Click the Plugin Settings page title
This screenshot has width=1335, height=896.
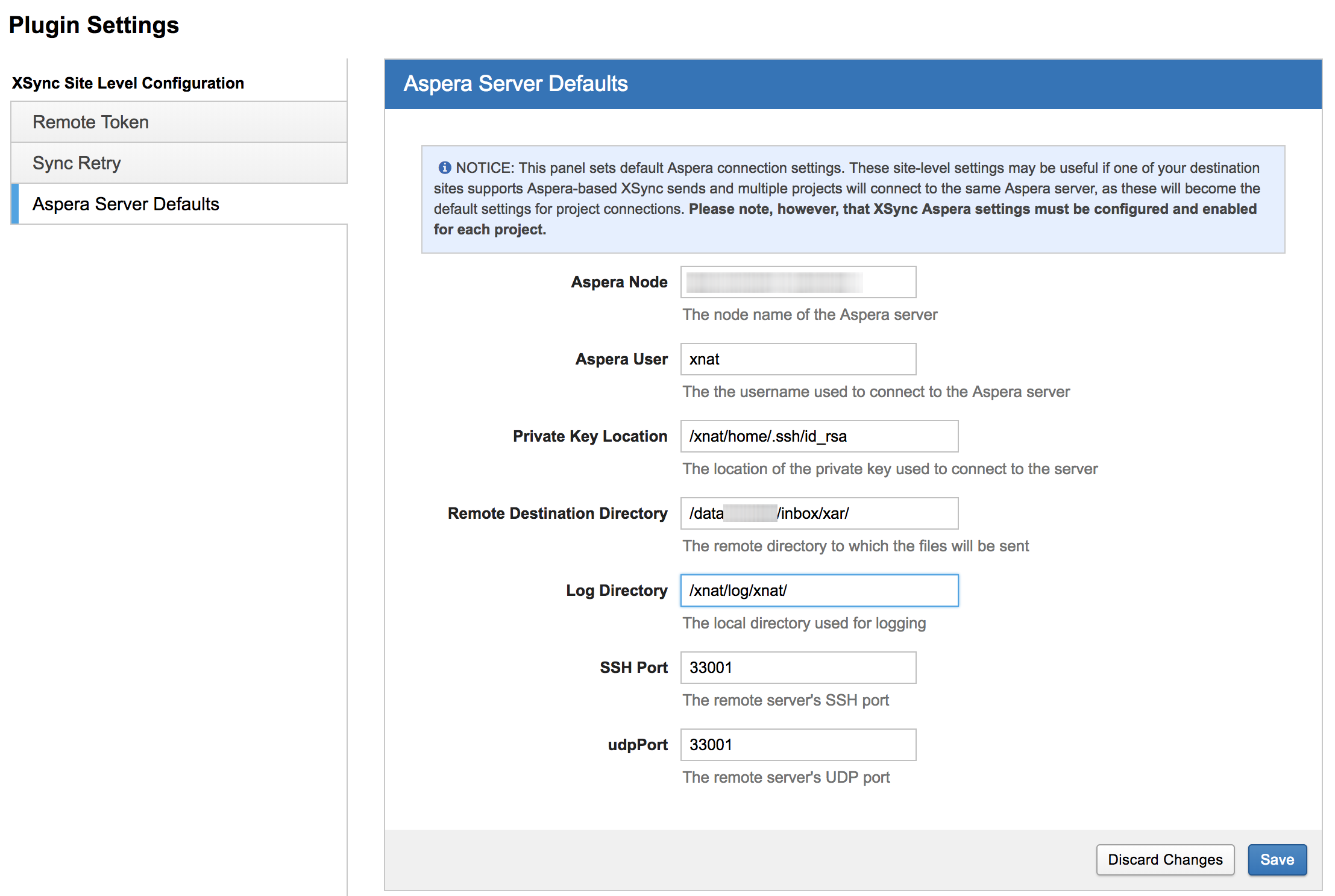tap(94, 25)
